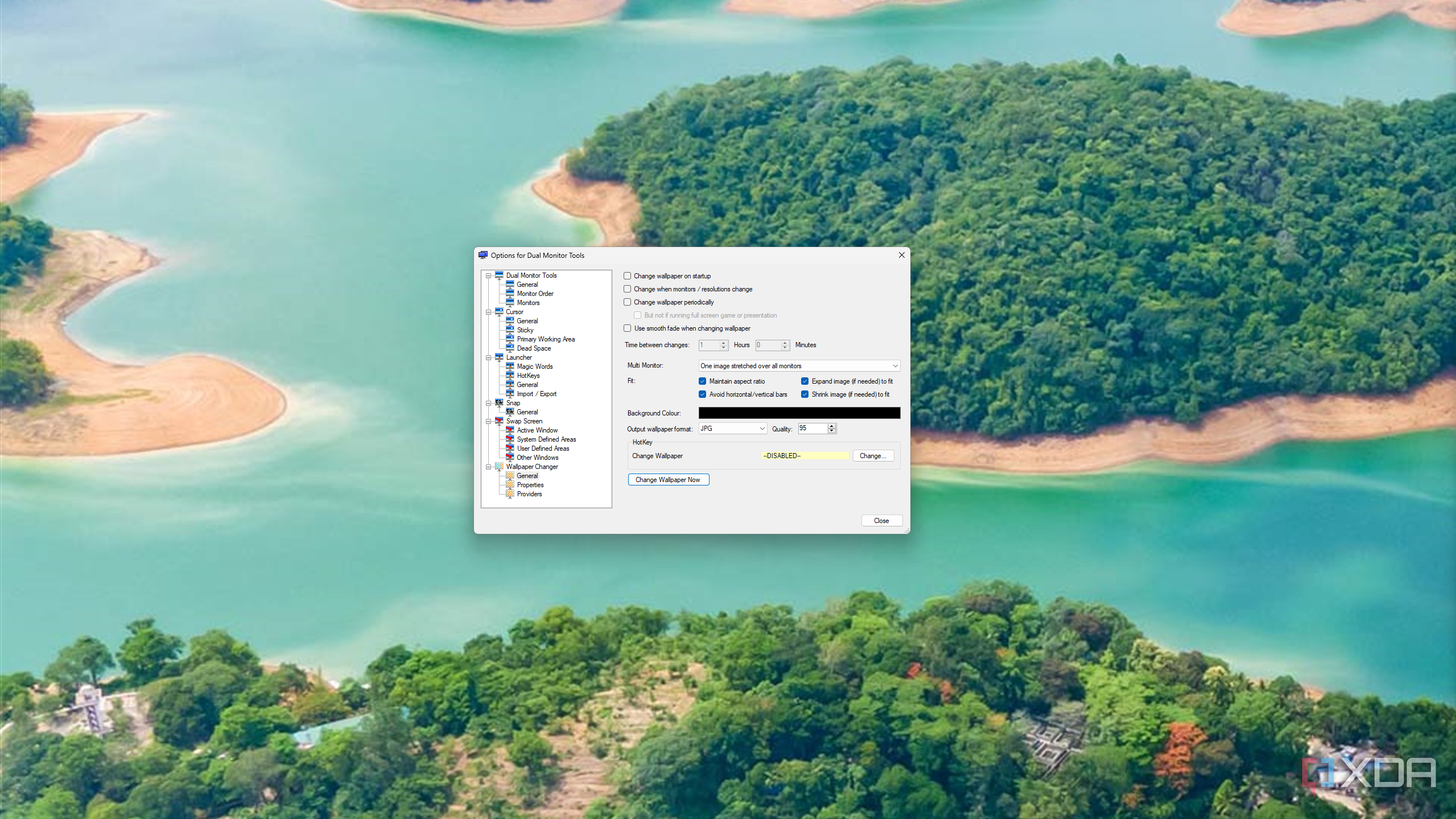Enable Change wallpaper periodically checkbox

point(627,302)
